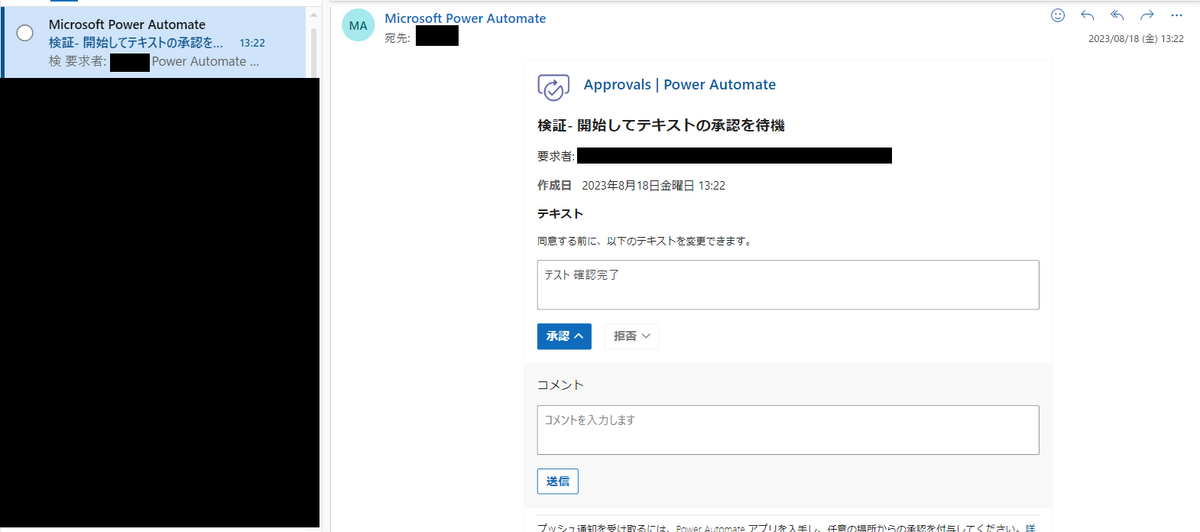The width and height of the screenshot is (1200, 532).
Task: Focus the コメントを入力します comment field
Action: 788,430
